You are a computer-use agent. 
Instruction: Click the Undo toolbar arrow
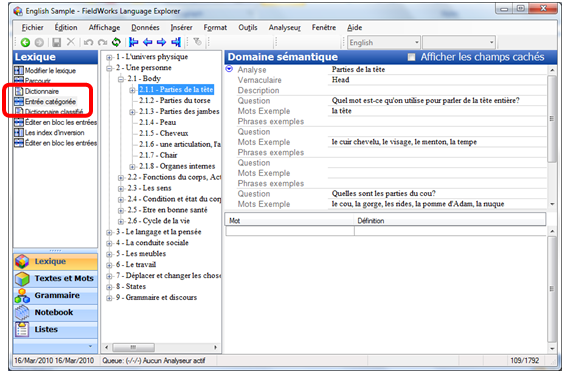click(89, 43)
